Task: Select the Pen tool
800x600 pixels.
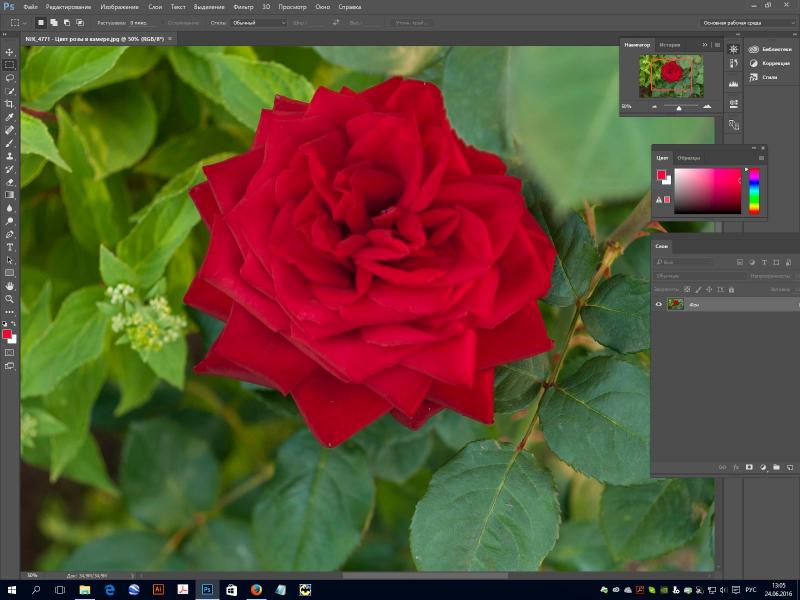Action: click(x=10, y=234)
